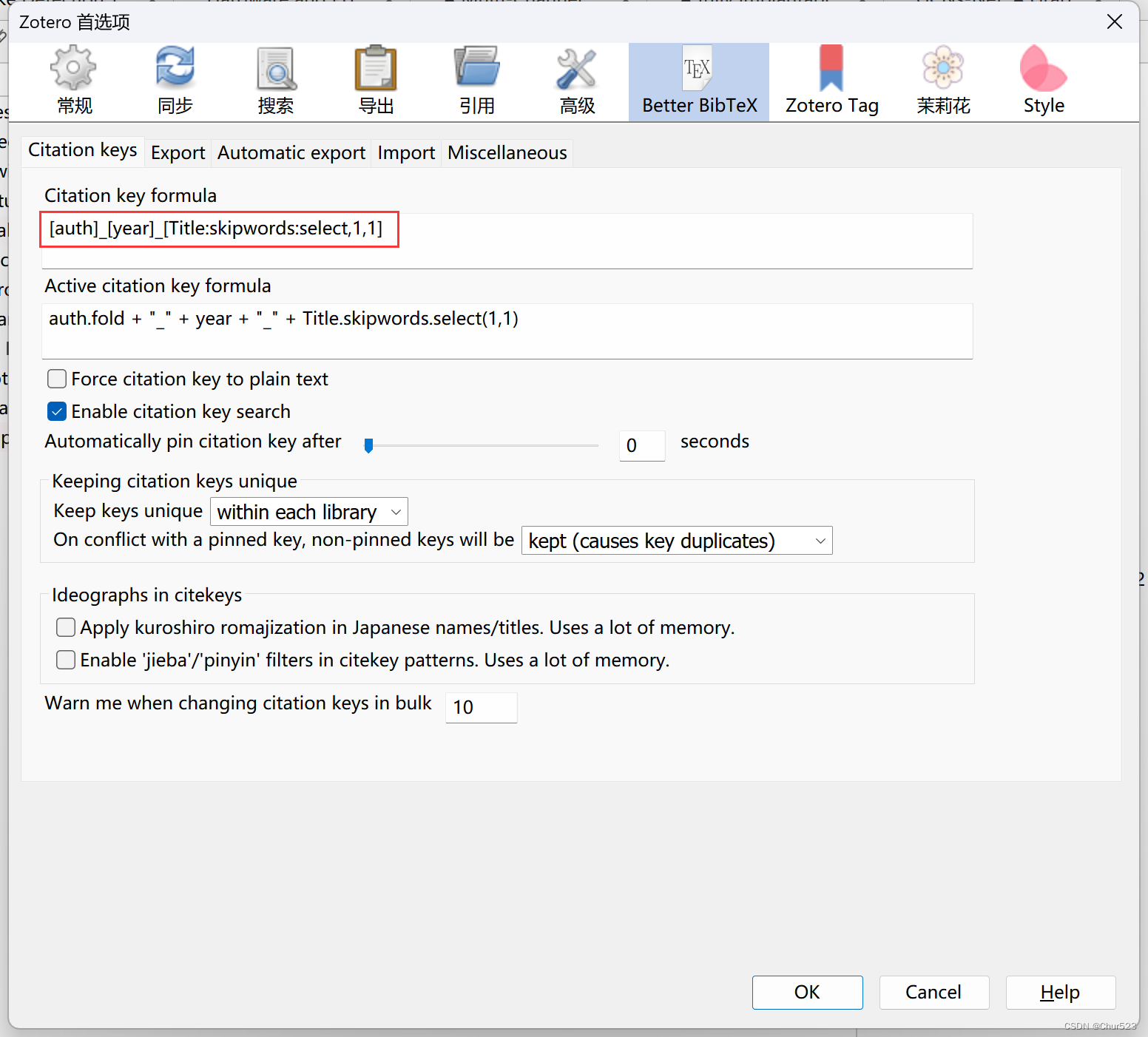Viewport: 1148px width, 1037px height.
Task: Open the Style preferences pane
Action: pos(1044,81)
